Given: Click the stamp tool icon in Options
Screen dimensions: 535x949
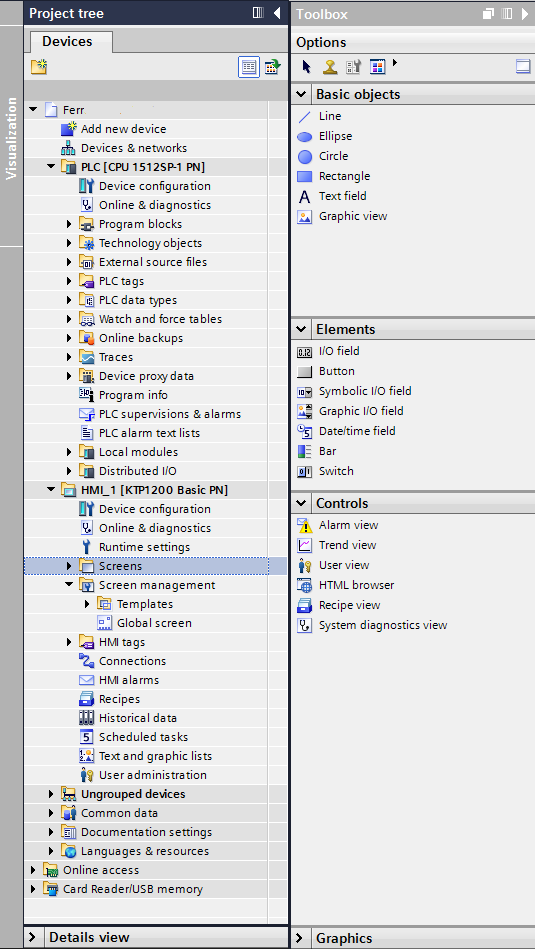Looking at the screenshot, I should pos(330,67).
